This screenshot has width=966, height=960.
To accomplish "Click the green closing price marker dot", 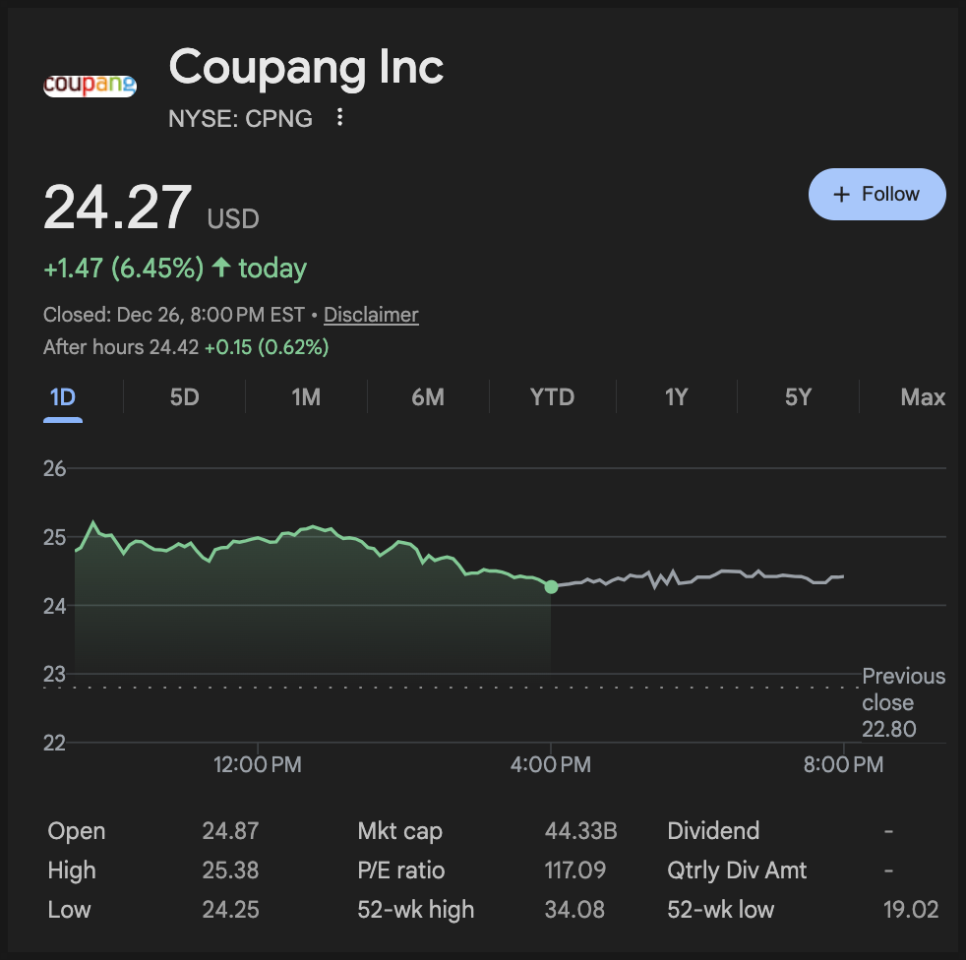I will [x=551, y=586].
